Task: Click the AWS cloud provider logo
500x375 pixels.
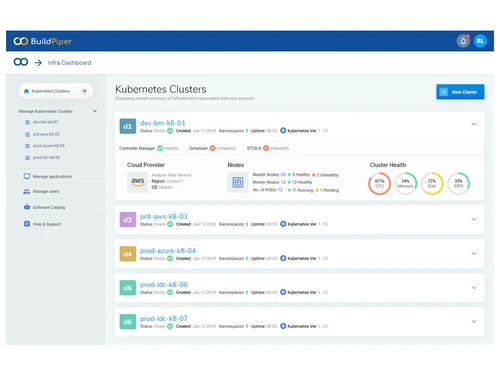Action: (x=138, y=182)
